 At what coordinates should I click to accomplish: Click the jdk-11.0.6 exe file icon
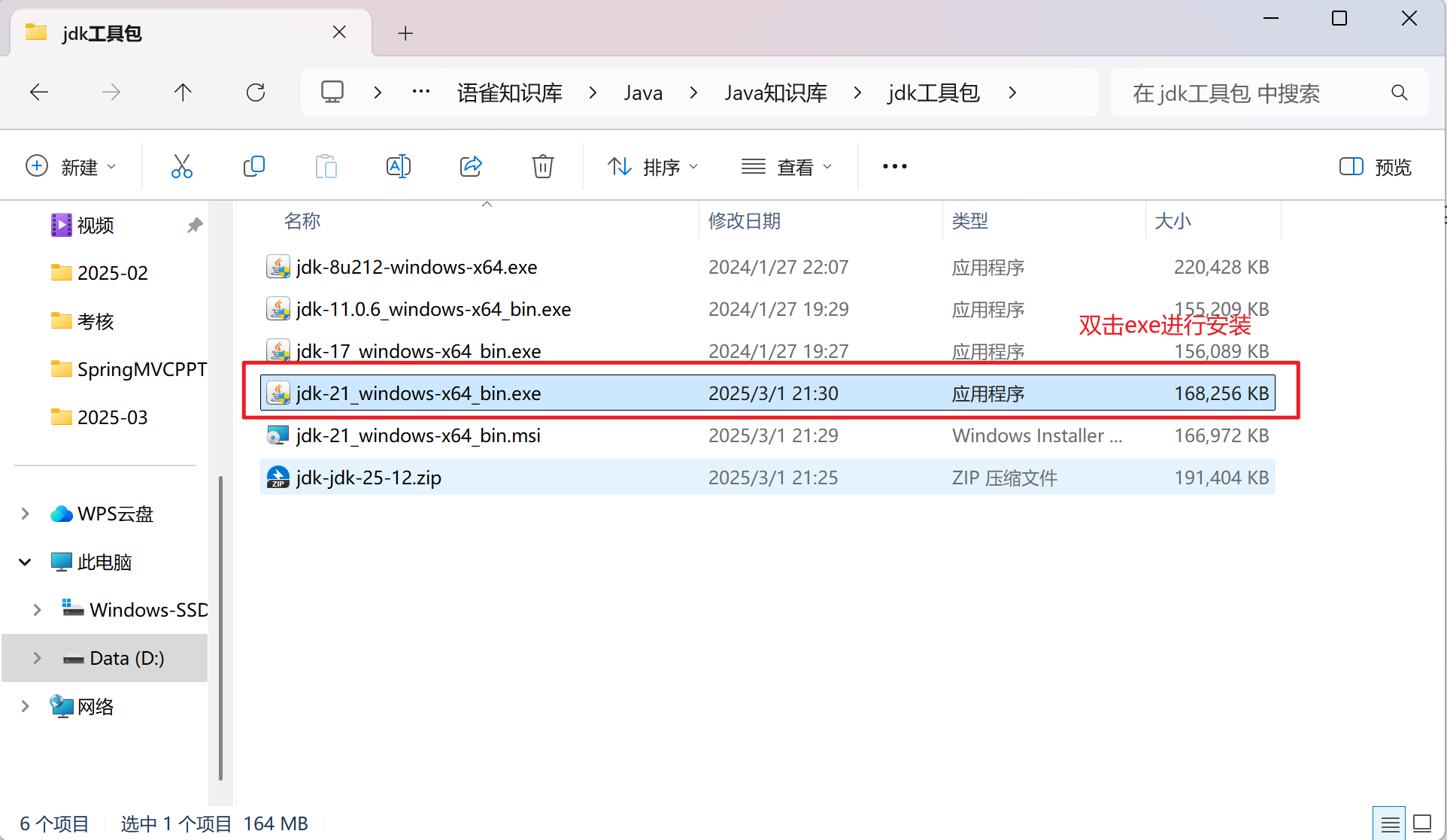[x=278, y=309]
